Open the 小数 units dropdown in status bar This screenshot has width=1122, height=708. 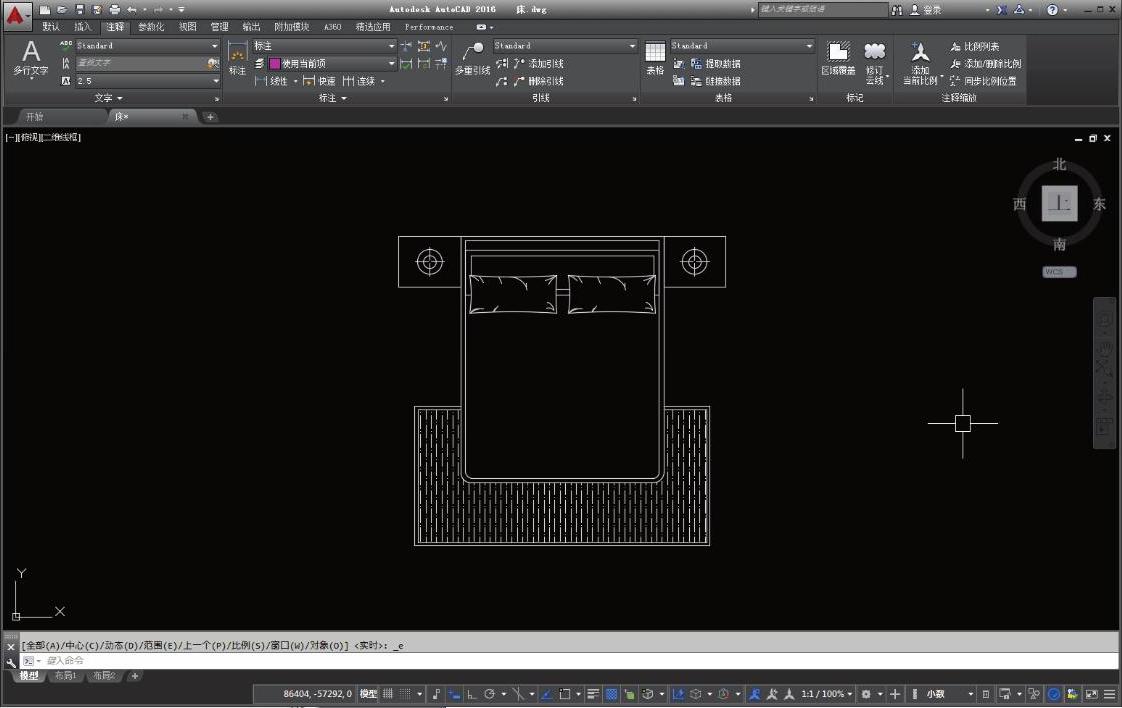950,694
